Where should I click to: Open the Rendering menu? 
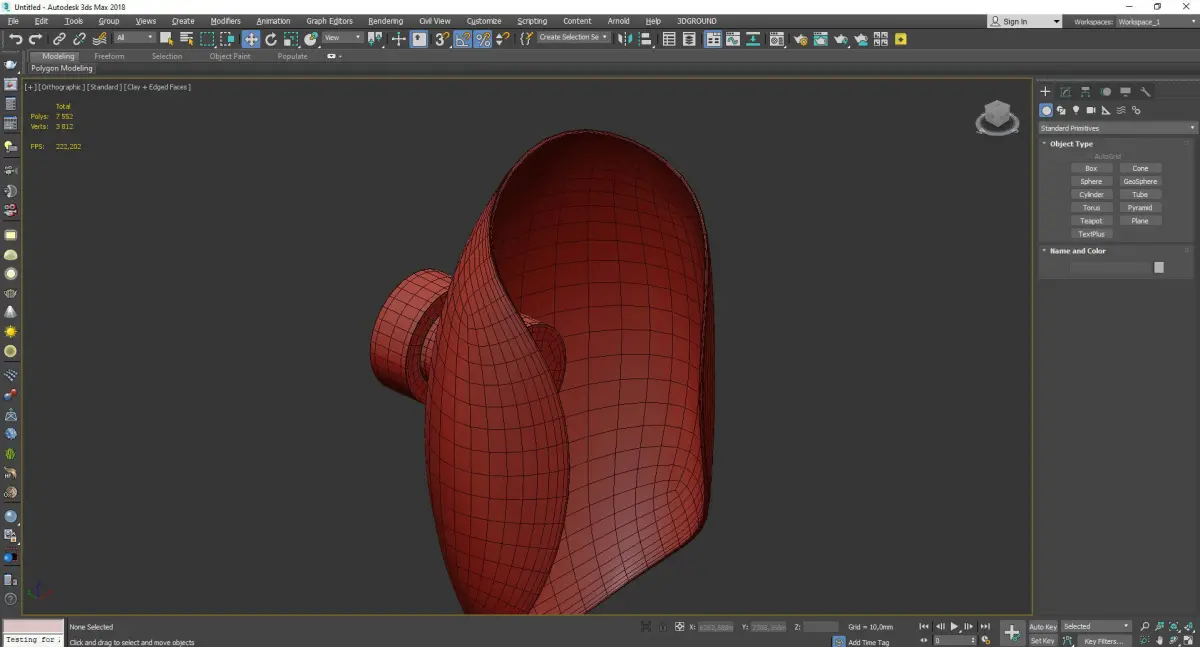(385, 21)
